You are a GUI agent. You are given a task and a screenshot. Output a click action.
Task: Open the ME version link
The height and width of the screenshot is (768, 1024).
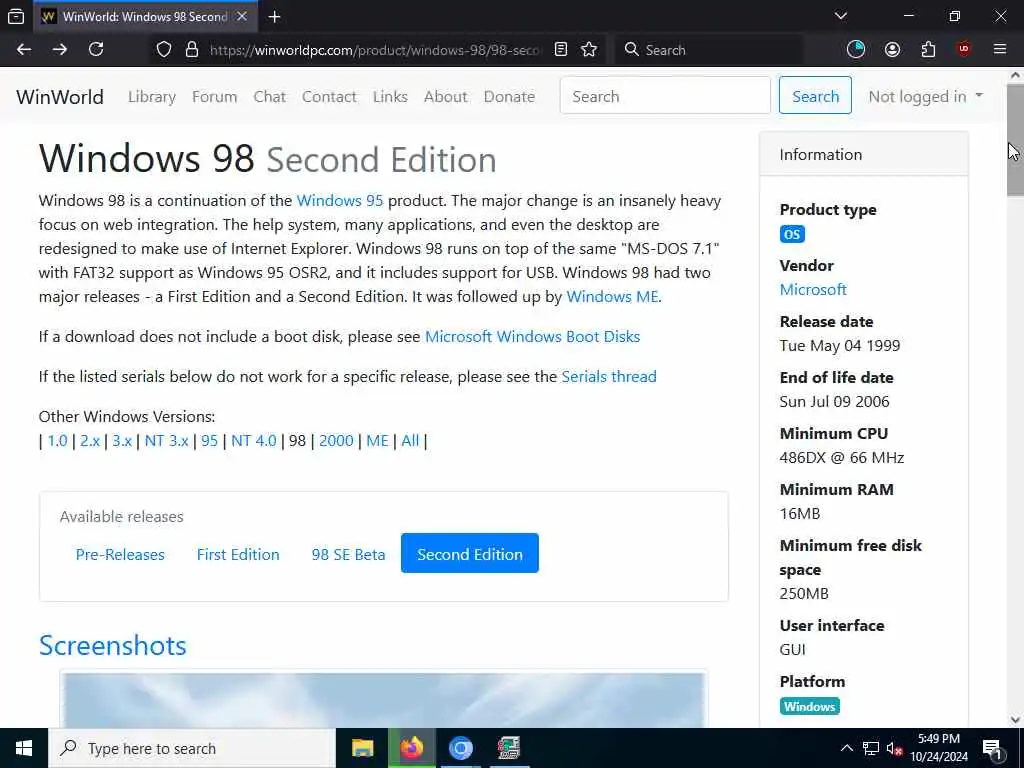coord(377,441)
